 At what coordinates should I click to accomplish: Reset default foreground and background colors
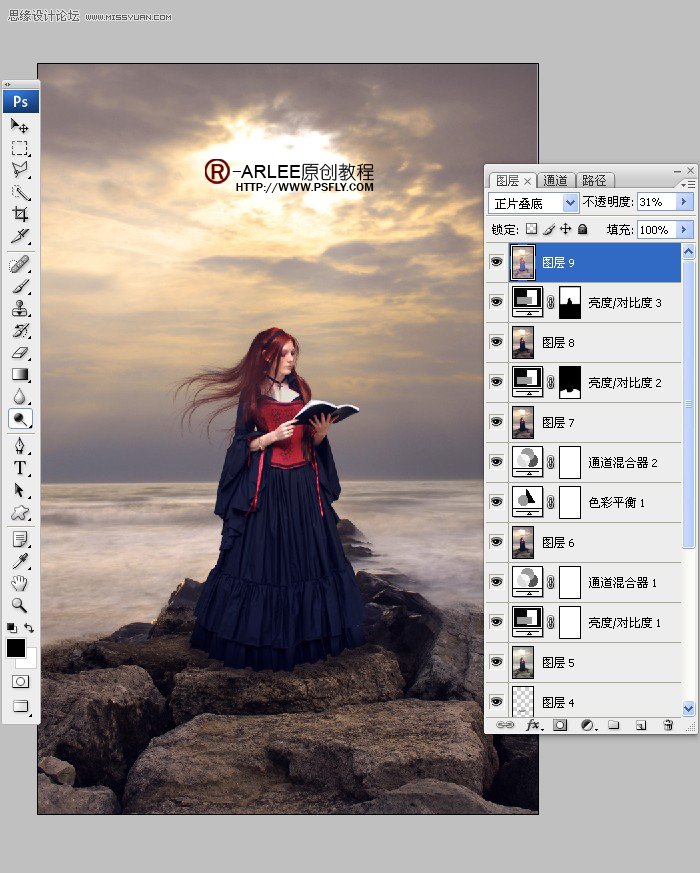[x=11, y=628]
